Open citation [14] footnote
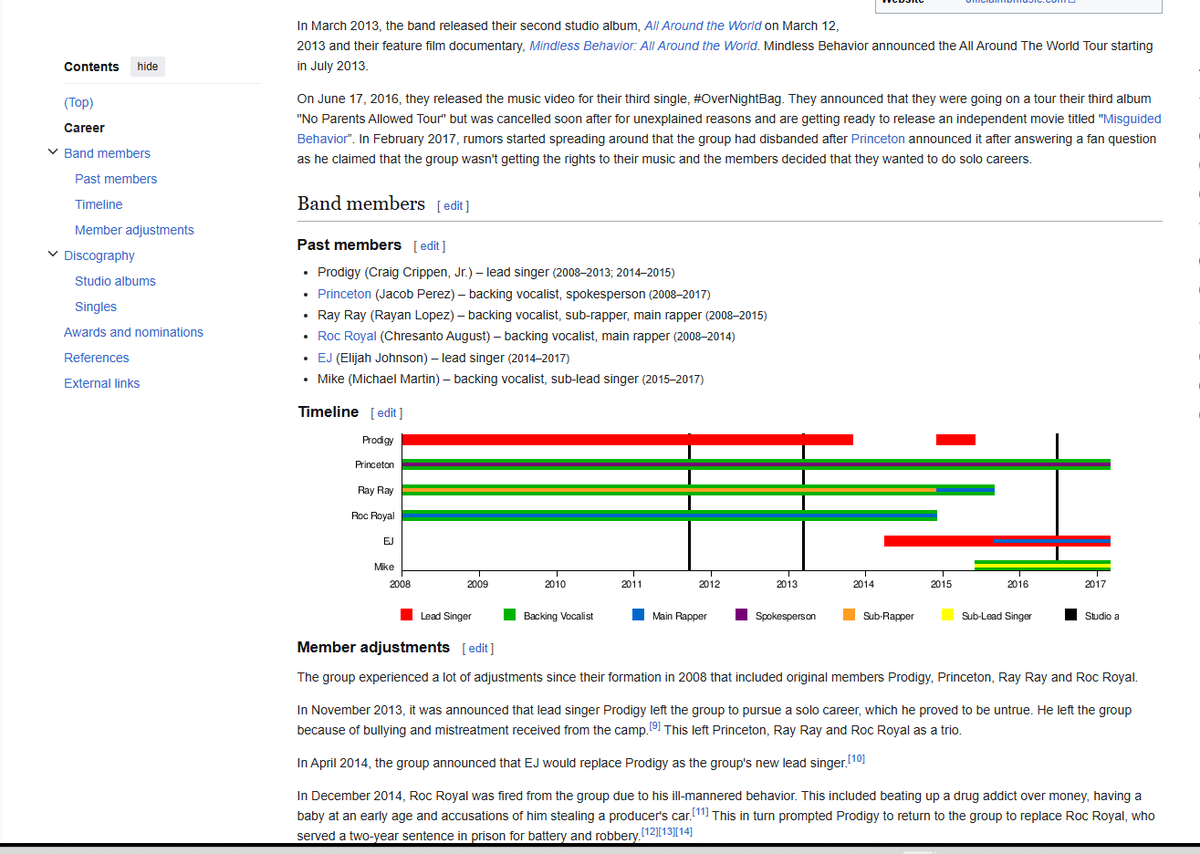The width and height of the screenshot is (1200, 854). (685, 832)
